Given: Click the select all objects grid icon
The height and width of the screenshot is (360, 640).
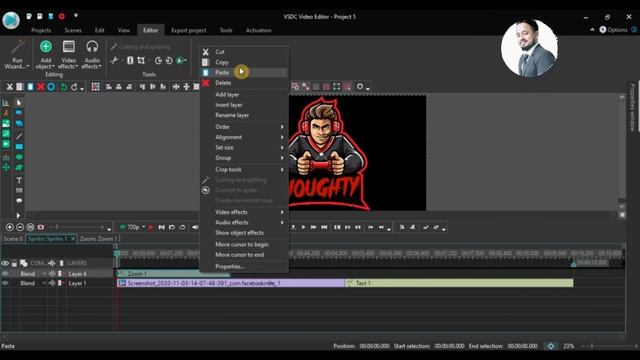Looking at the screenshot, I should (x=96, y=87).
